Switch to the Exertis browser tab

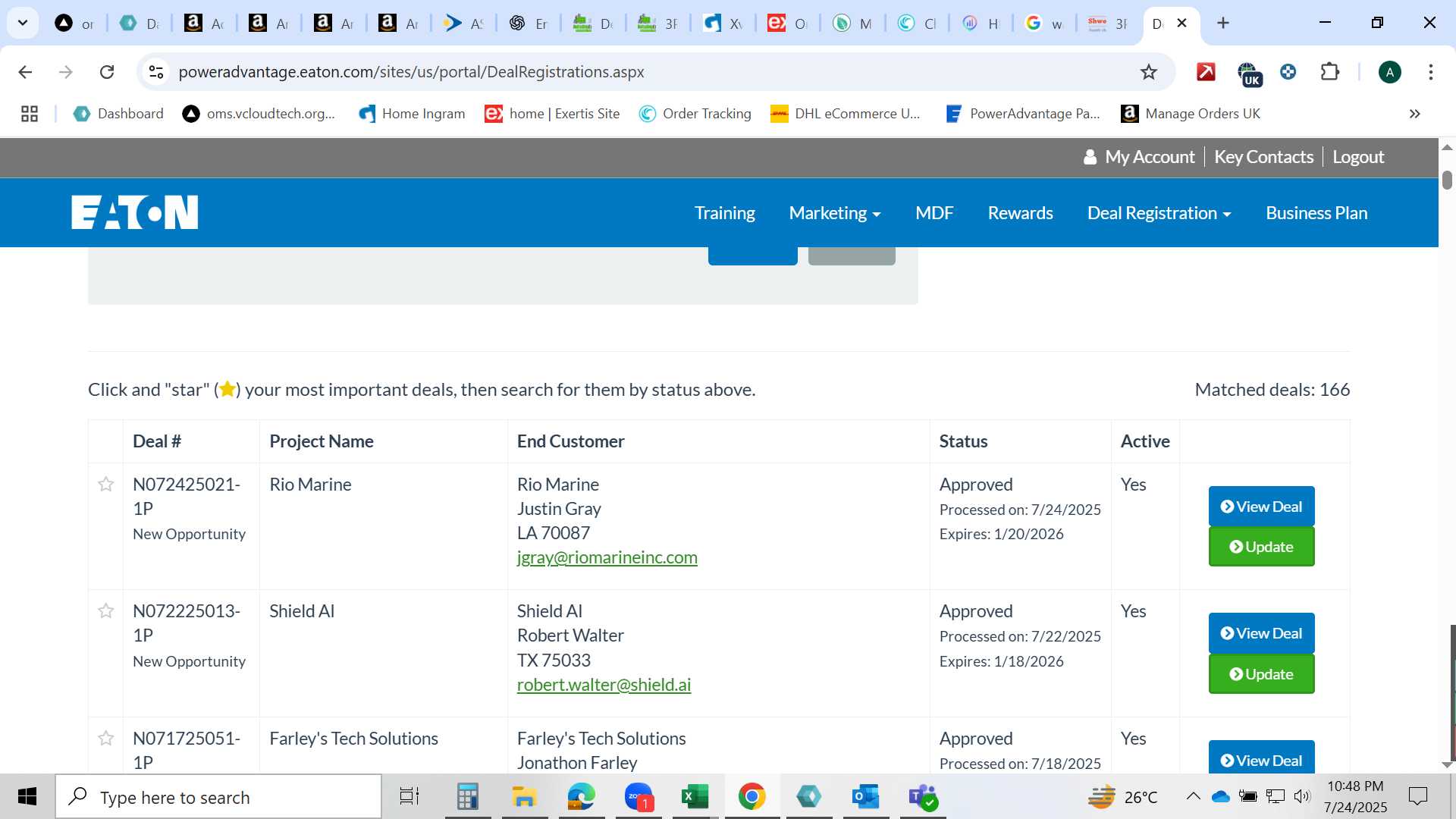pos(787,24)
